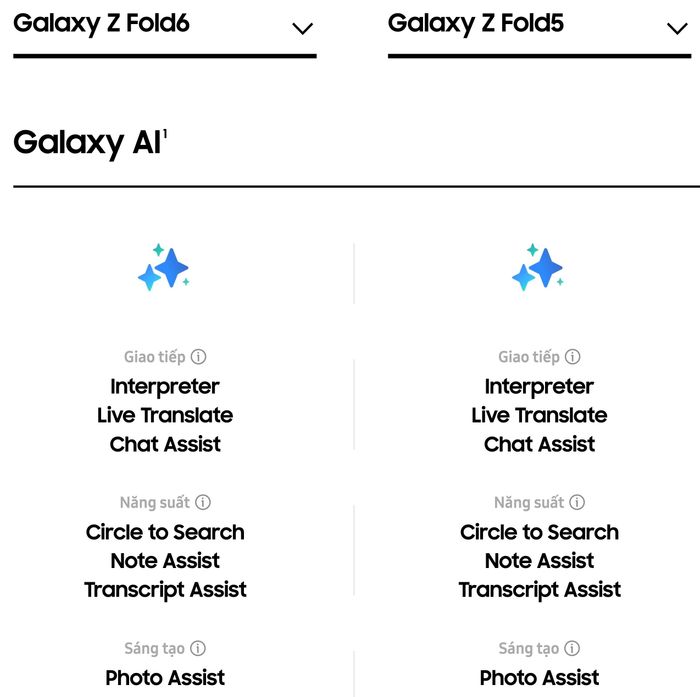The width and height of the screenshot is (700, 697).
Task: Click Photo Assist under Galaxy Z Fold6
Action: point(165,678)
